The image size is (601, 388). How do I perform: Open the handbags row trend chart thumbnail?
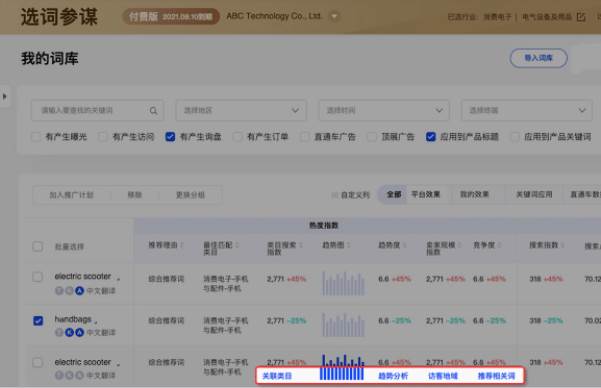tap(343, 325)
